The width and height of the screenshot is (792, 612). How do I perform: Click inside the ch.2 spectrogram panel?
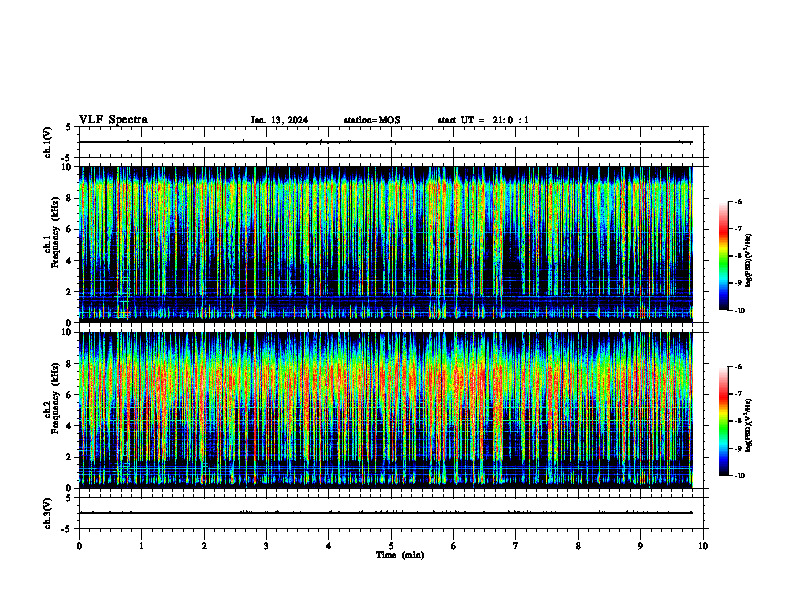385,410
